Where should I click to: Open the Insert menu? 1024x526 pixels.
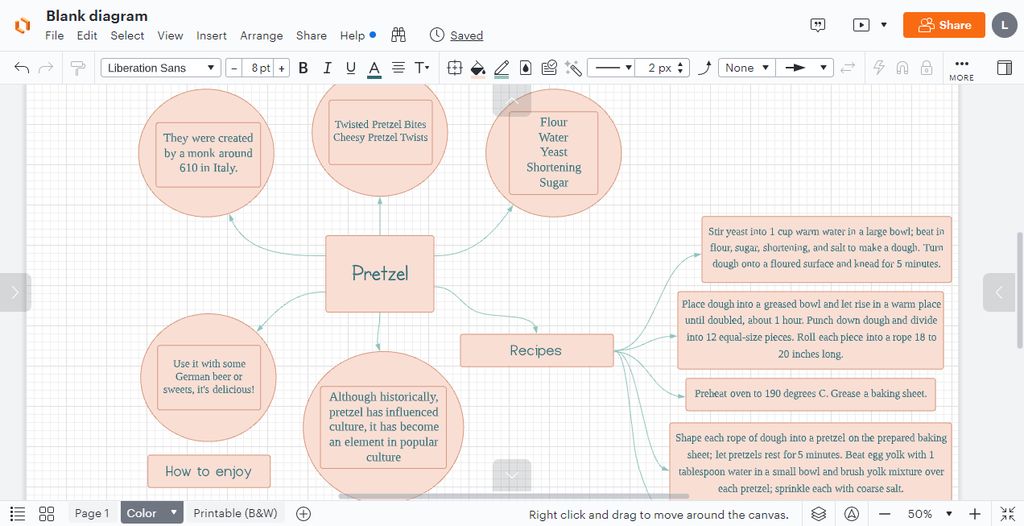pyautogui.click(x=212, y=36)
